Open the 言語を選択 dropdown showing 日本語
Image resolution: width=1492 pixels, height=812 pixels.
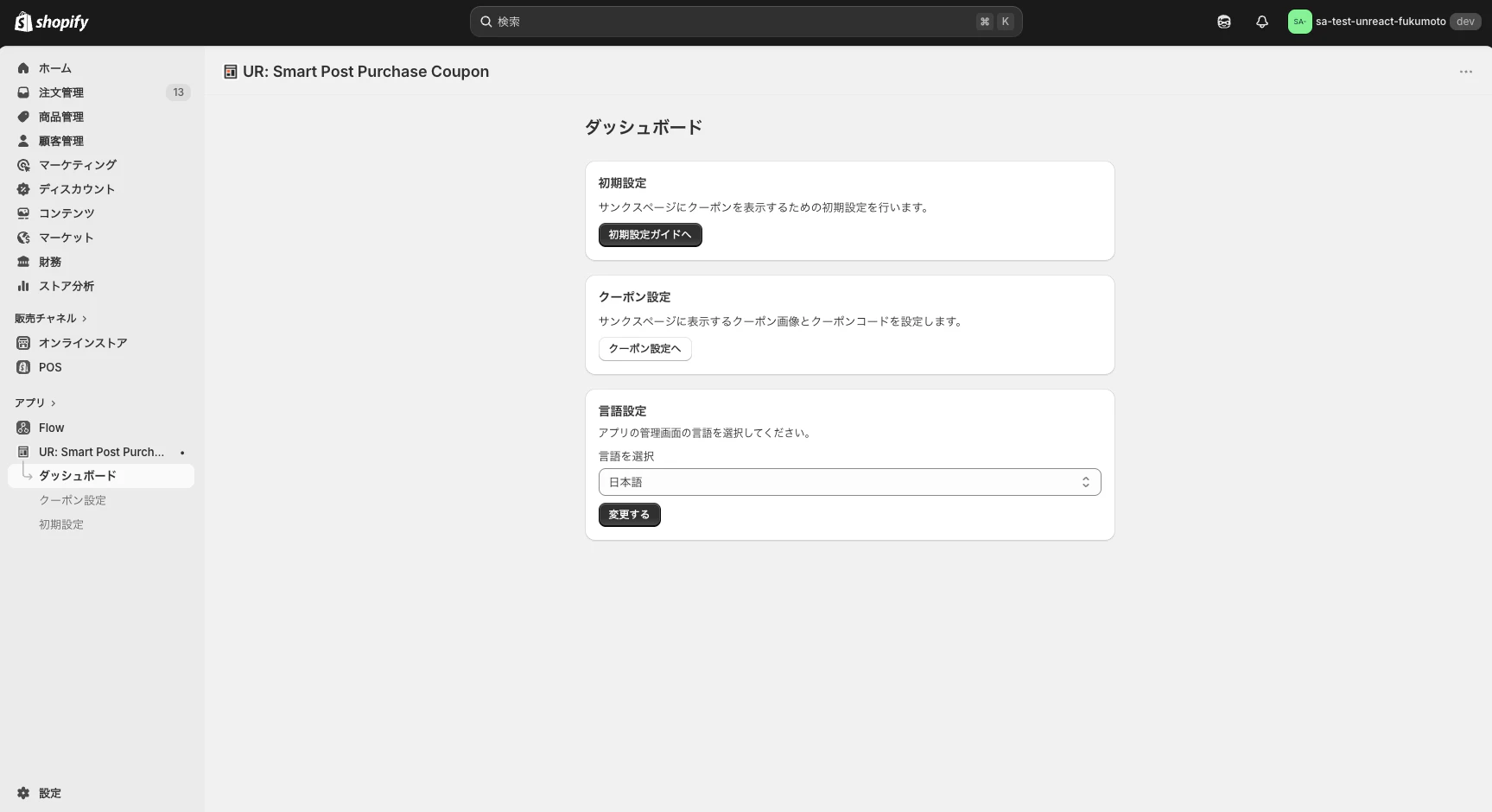coord(850,482)
